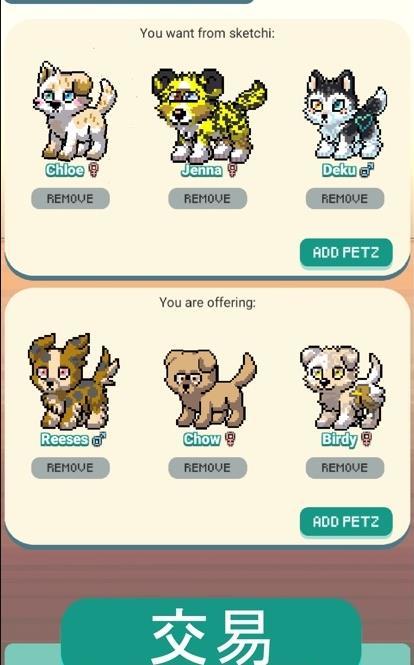This screenshot has width=414, height=665.
Task: Select Jenna the yellow leopard pet
Action: pyautogui.click(x=209, y=115)
